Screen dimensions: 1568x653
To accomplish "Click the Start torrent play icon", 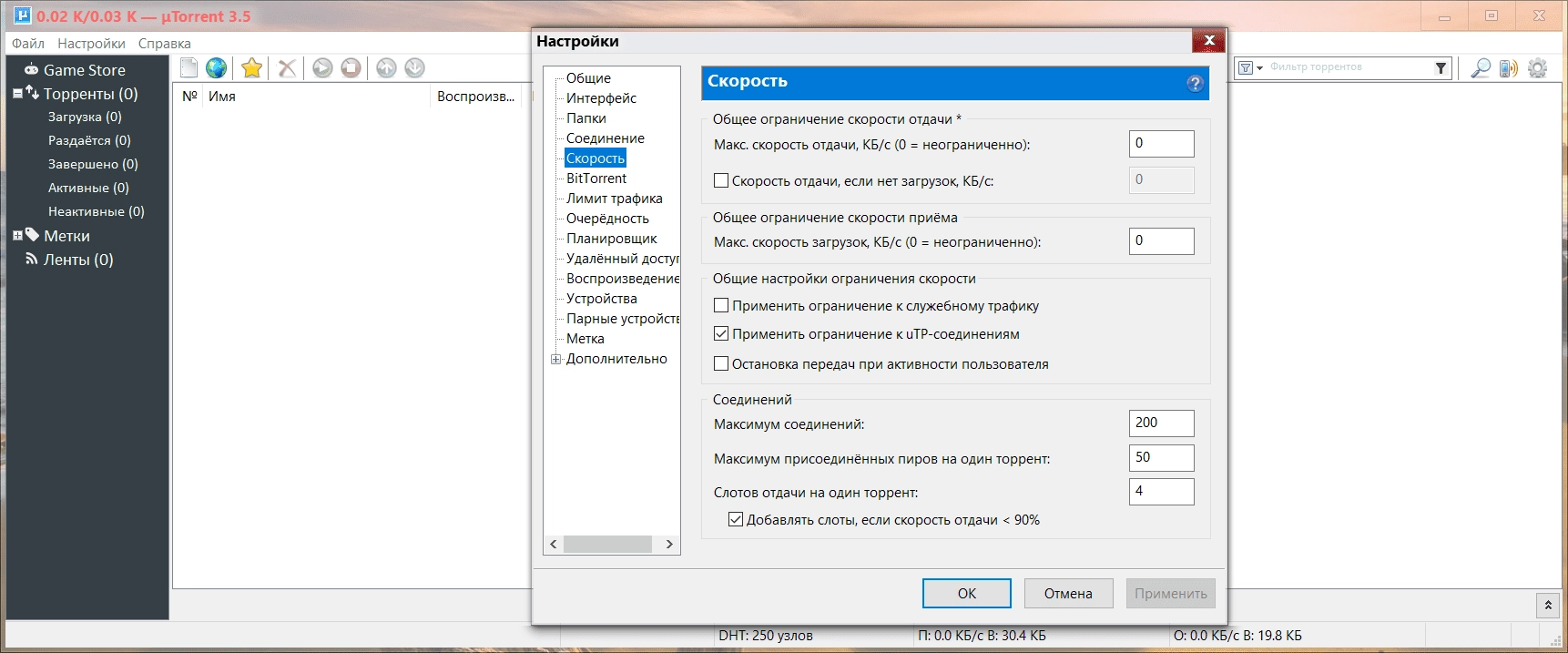I will pos(322,67).
